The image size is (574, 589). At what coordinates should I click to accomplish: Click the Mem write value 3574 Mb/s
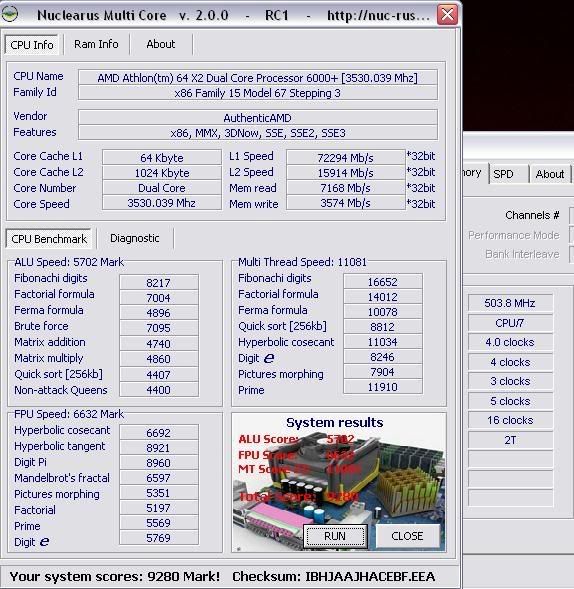click(346, 203)
